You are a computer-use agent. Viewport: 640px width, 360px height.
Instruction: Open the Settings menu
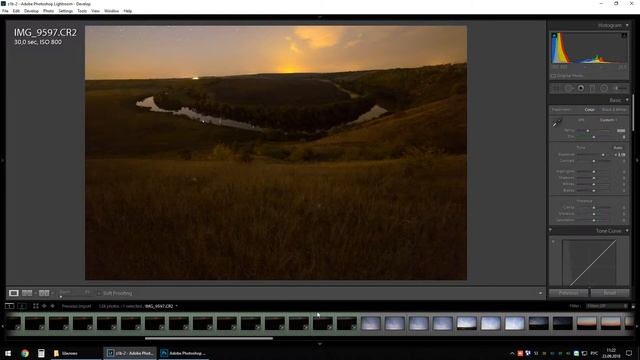point(65,11)
